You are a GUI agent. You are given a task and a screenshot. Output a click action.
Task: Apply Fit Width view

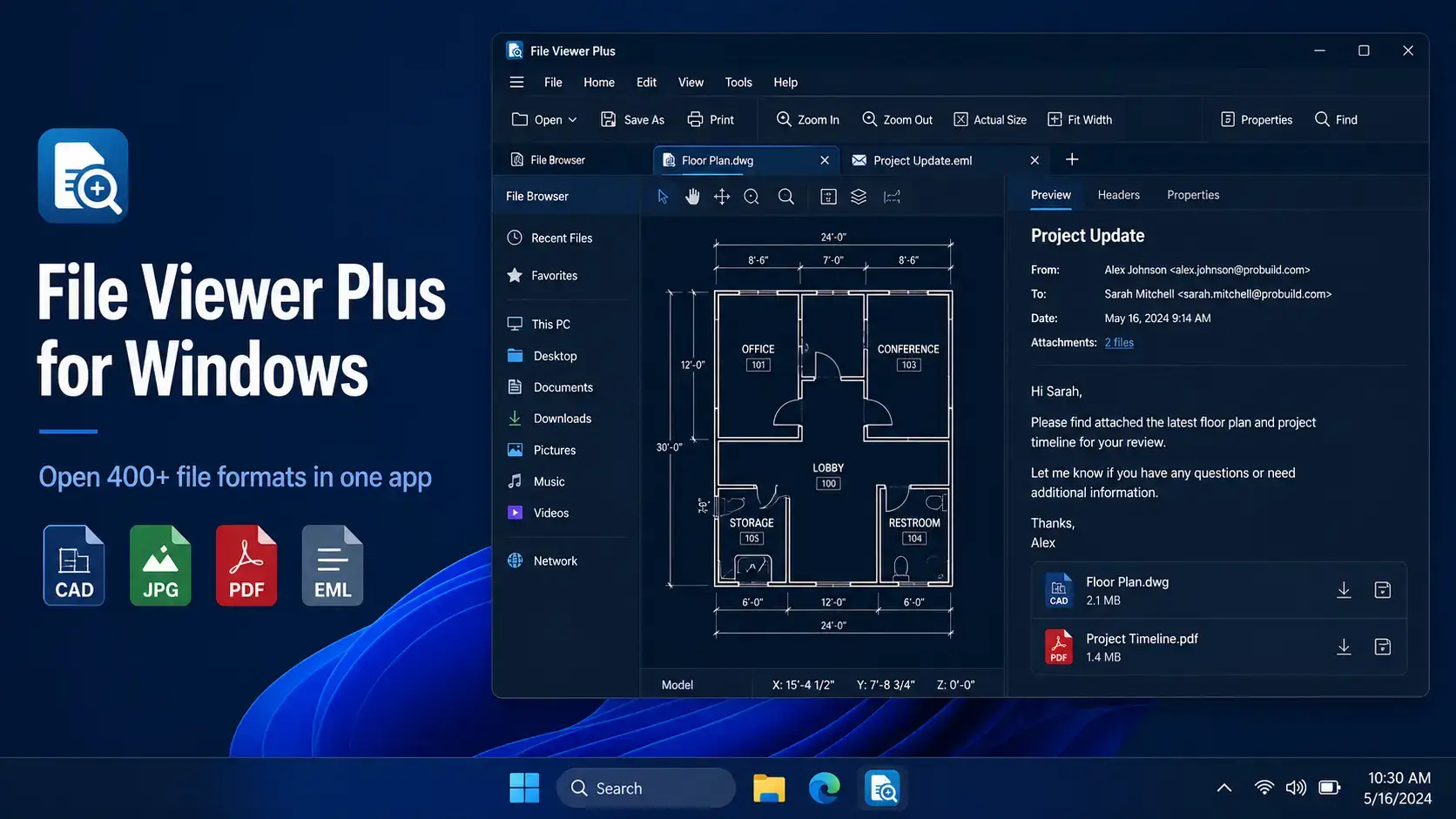coord(1080,119)
